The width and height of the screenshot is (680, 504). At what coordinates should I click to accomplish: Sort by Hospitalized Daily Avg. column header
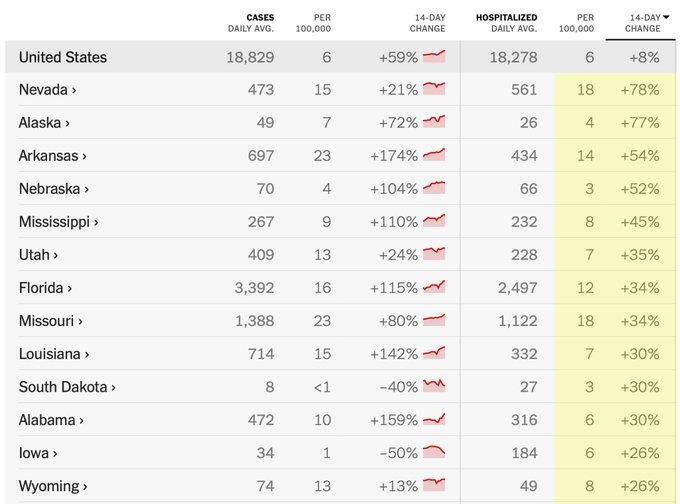coord(506,22)
